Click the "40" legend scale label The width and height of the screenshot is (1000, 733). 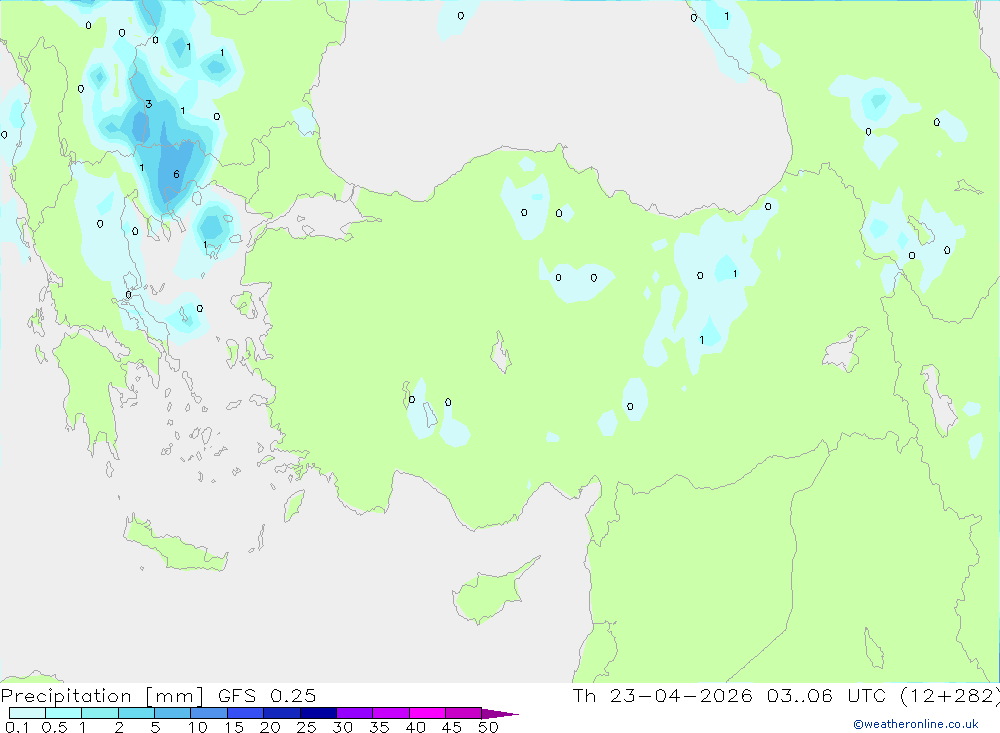tap(415, 727)
